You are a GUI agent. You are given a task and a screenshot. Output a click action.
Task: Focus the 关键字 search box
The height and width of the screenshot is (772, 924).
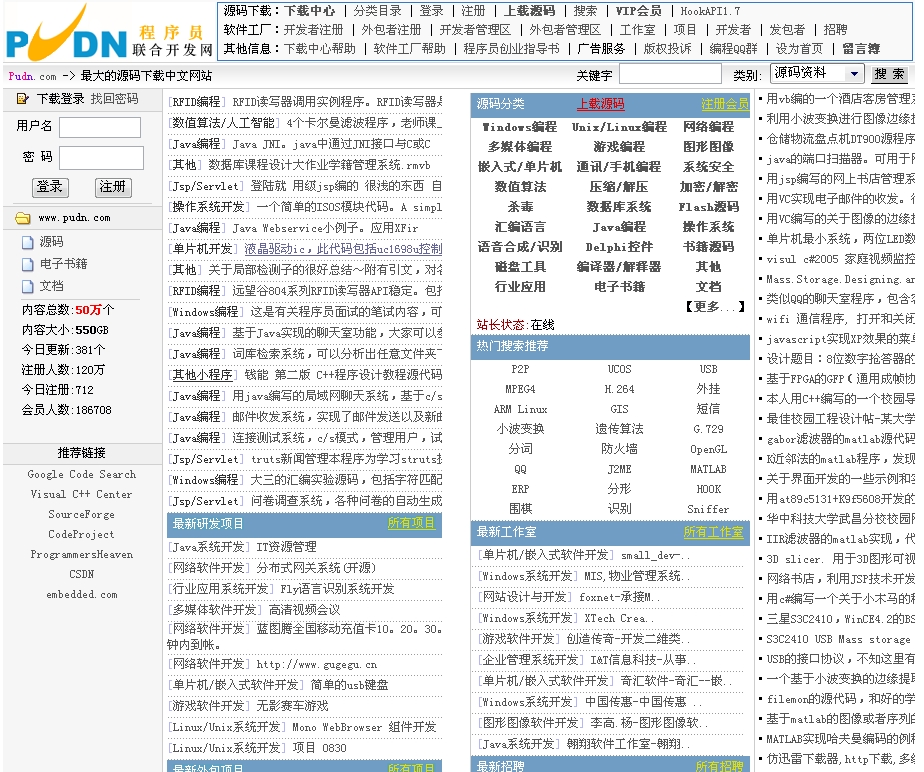[671, 74]
